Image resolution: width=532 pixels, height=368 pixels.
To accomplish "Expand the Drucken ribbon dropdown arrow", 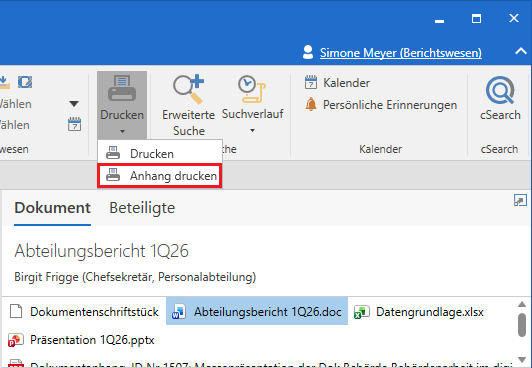I will [122, 131].
